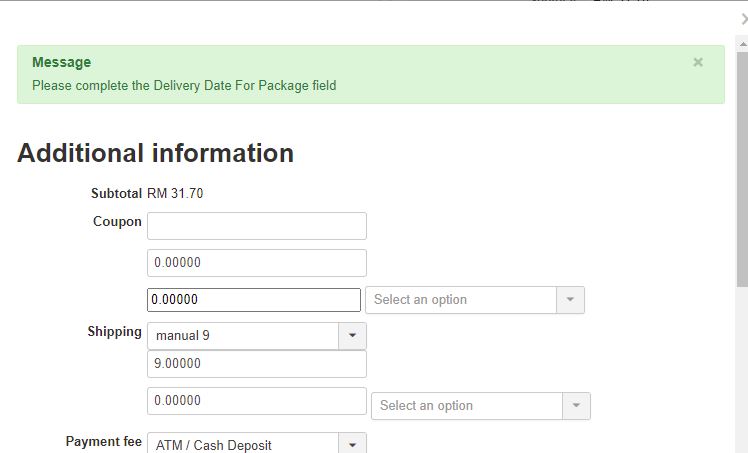This screenshot has height=453, width=748.
Task: Close the dialog with the top-right X
Action: coord(743,18)
